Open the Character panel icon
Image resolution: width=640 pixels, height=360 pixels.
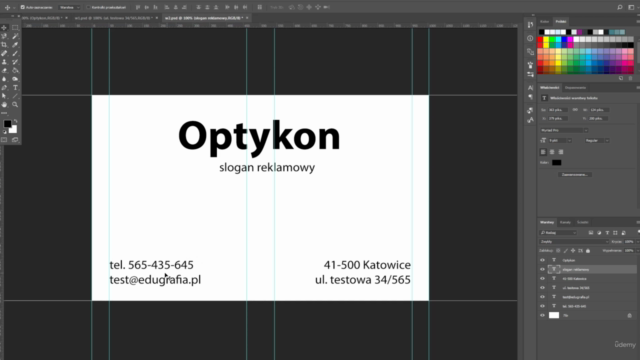pyautogui.click(x=530, y=88)
